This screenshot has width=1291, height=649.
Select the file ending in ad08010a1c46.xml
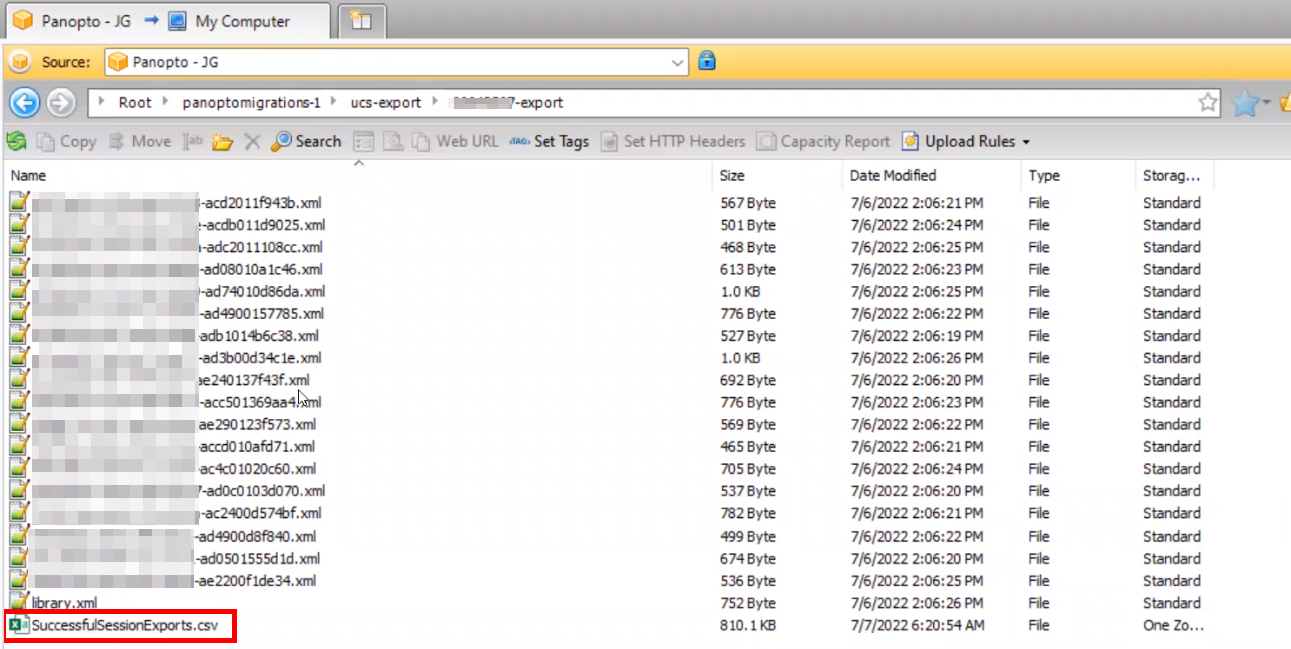166,269
